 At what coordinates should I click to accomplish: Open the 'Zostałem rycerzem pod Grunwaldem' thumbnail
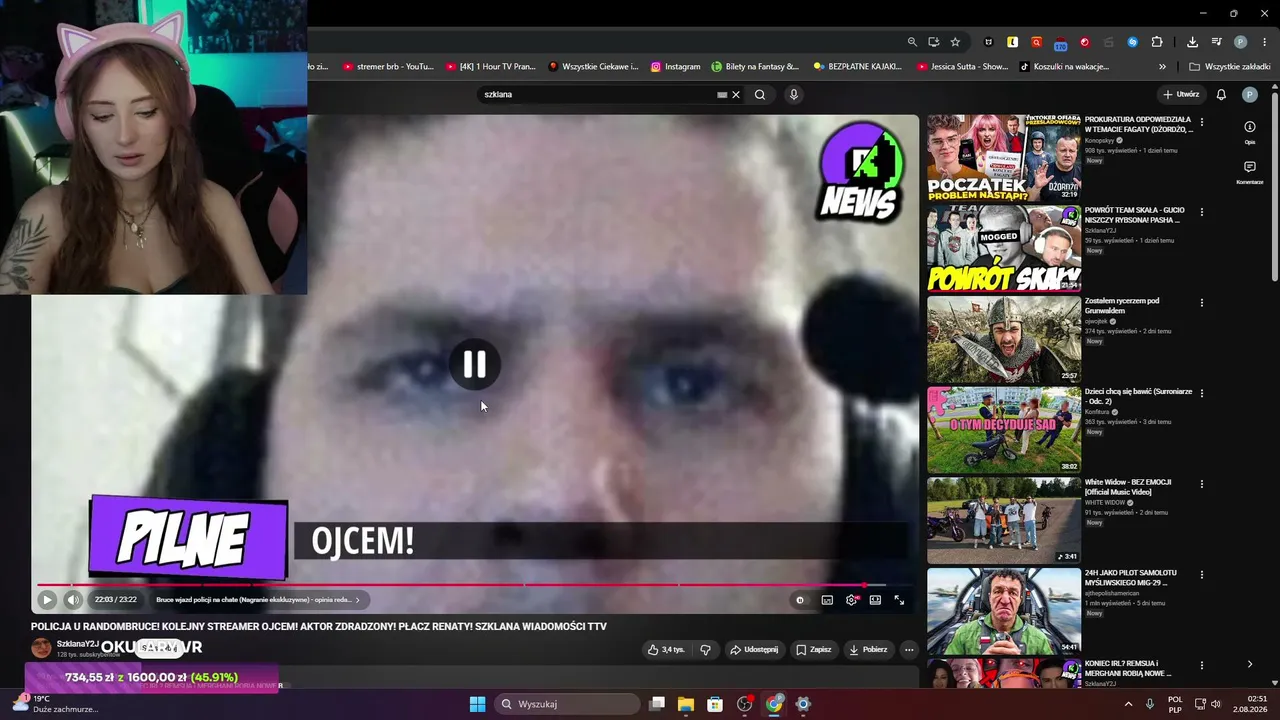coord(1004,340)
